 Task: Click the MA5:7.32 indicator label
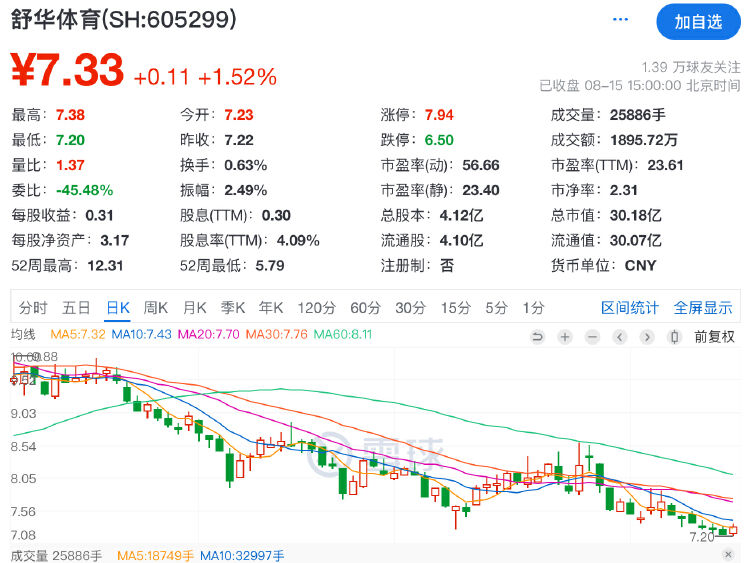(77, 334)
